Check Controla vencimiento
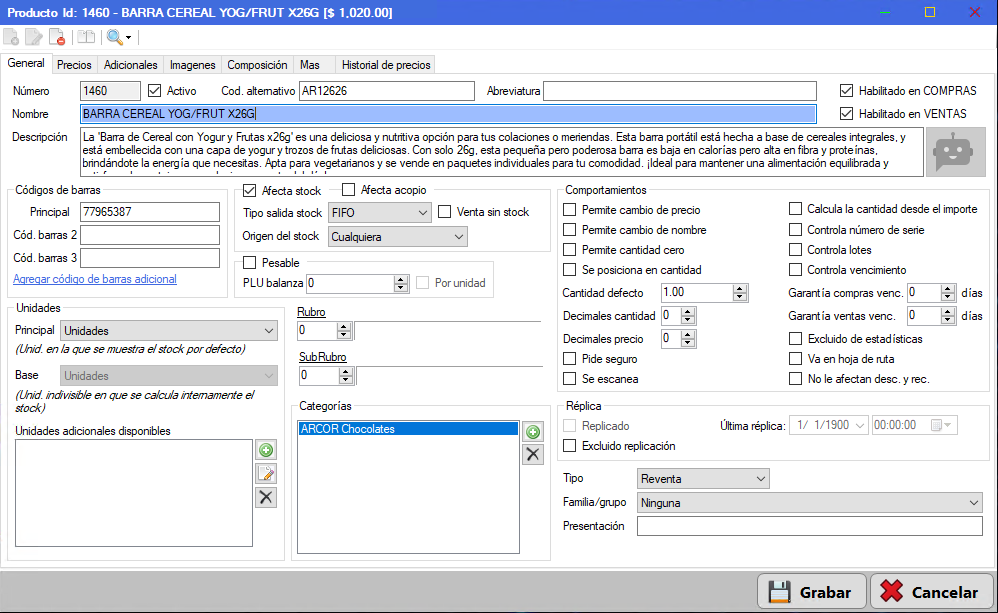The image size is (998, 613). coord(795,269)
